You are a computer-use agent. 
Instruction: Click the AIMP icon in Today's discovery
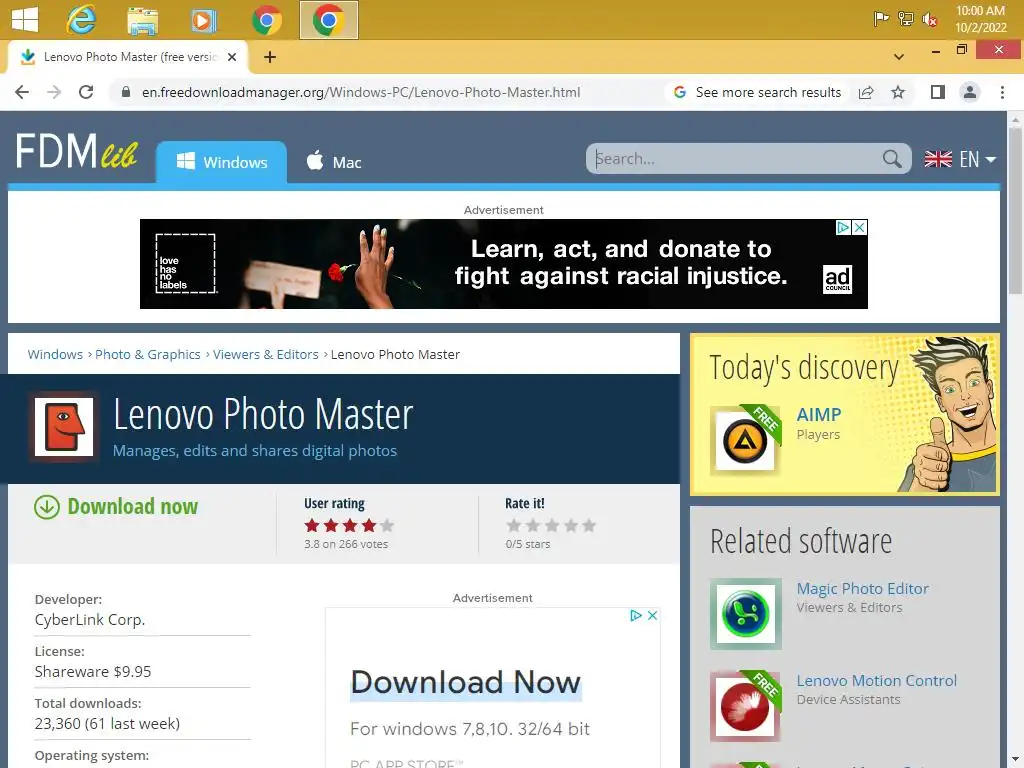click(x=745, y=440)
